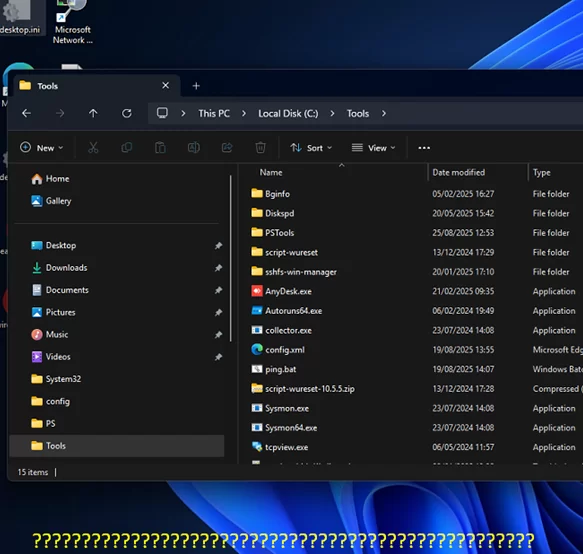Select the Bginfo folder
This screenshot has height=554, width=583.
270,194
